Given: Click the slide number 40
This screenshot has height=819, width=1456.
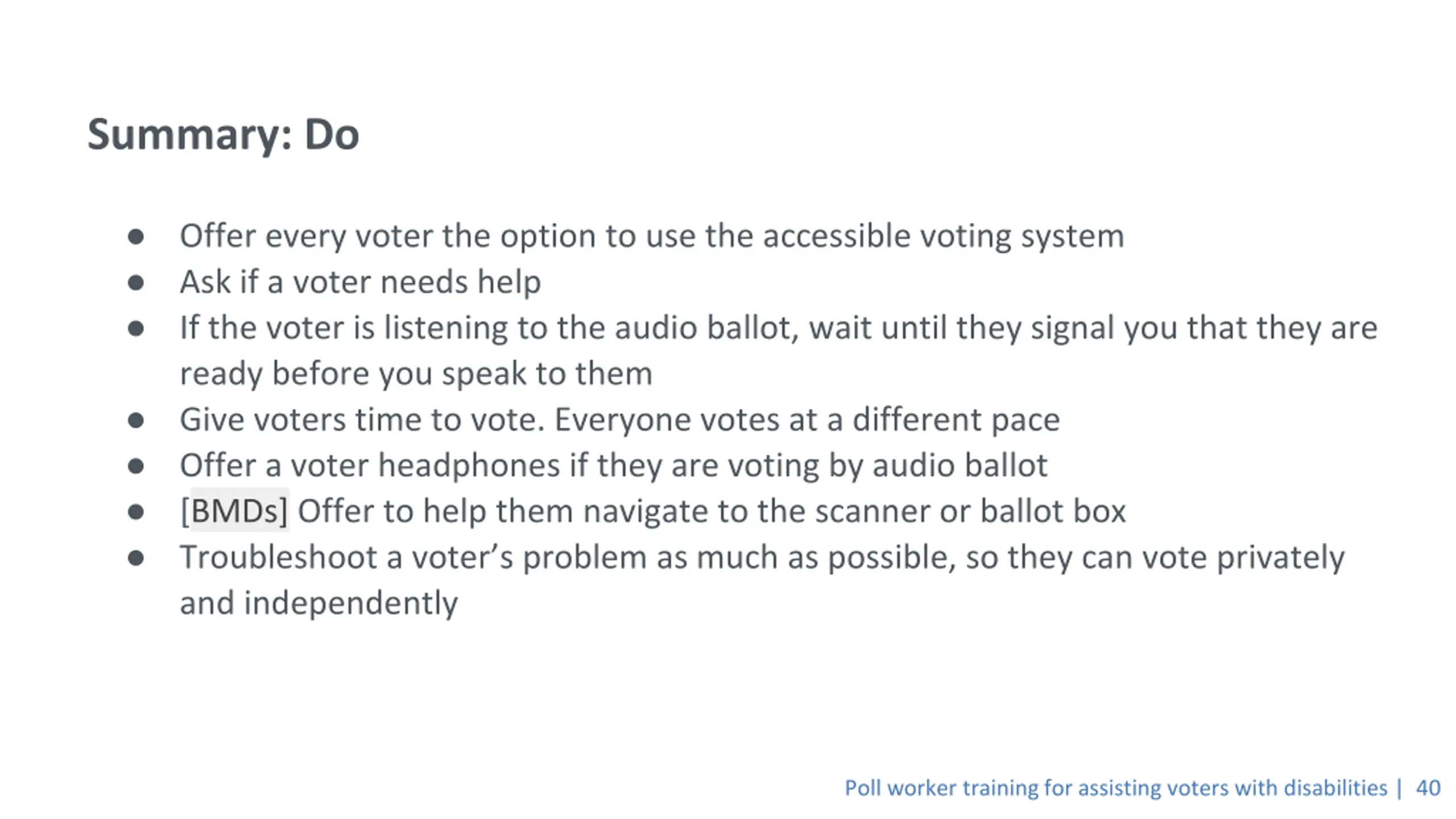Looking at the screenshot, I should [x=1428, y=788].
